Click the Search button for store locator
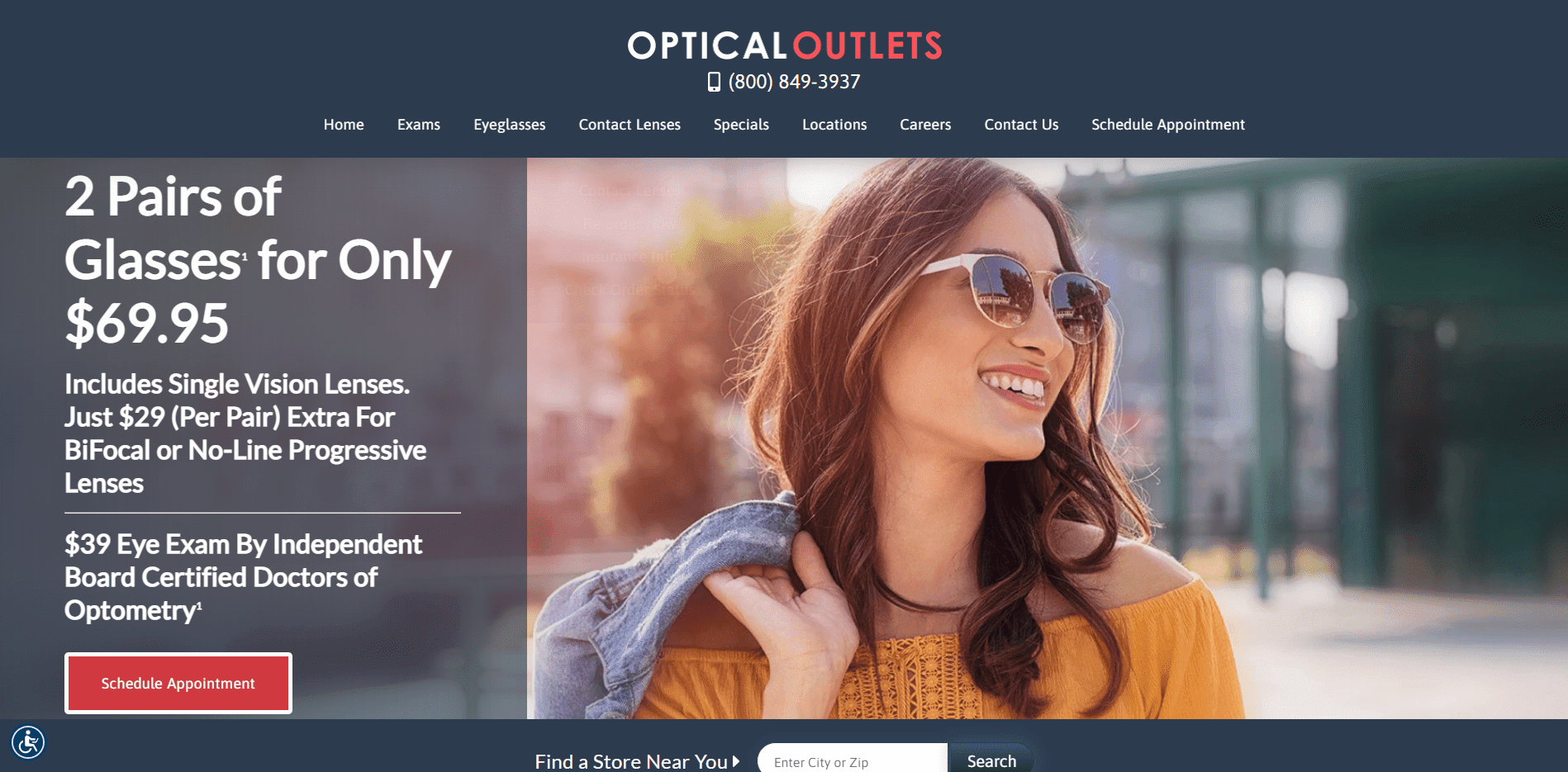 click(991, 760)
